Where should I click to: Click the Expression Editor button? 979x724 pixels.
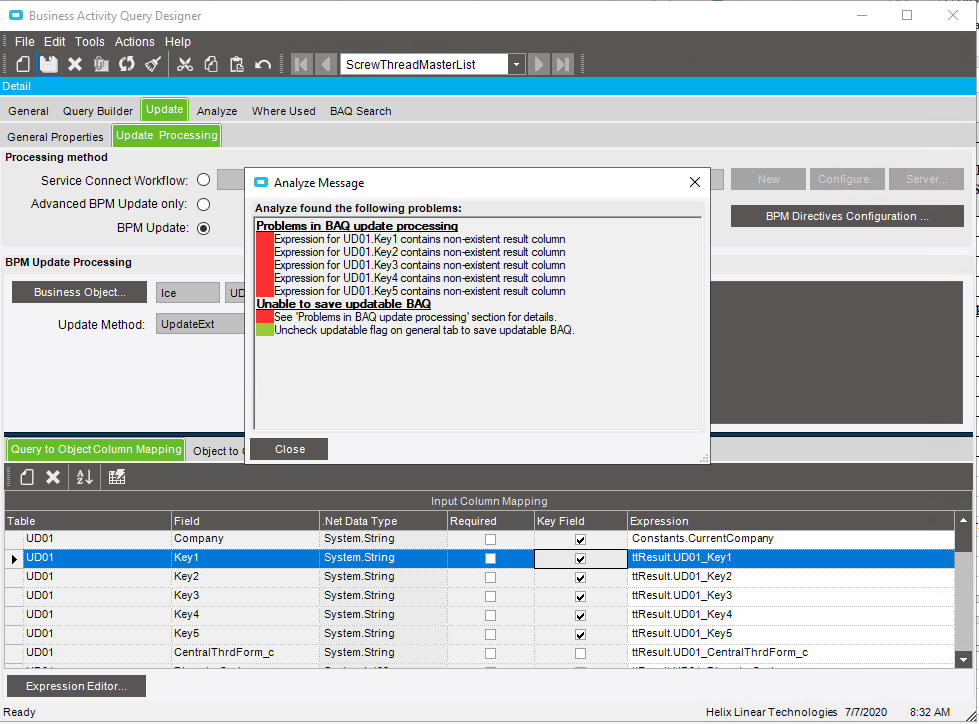click(76, 686)
